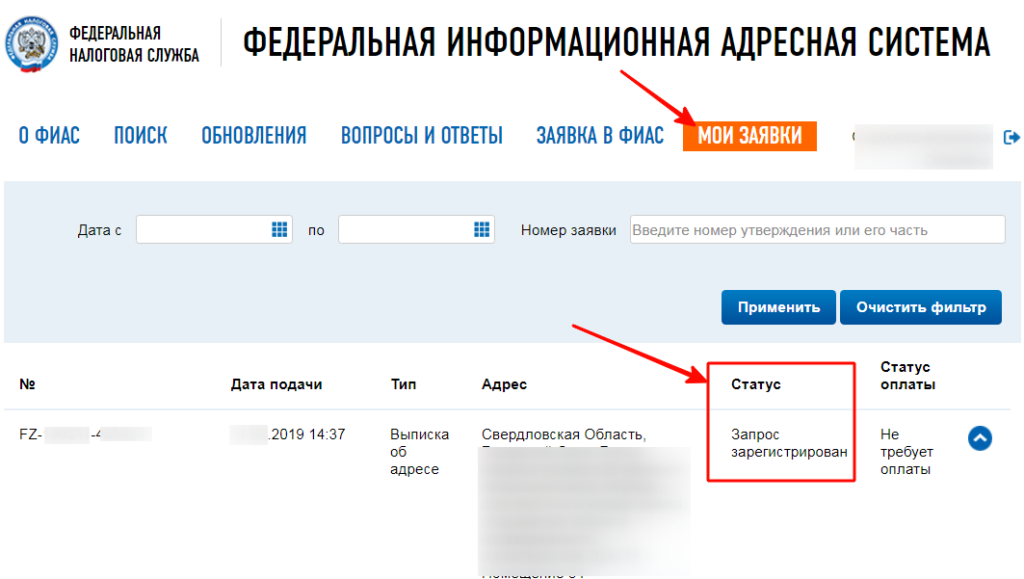Open calendar picker for 'Дата с' field
The width and height of the screenshot is (1024, 579).
(279, 230)
